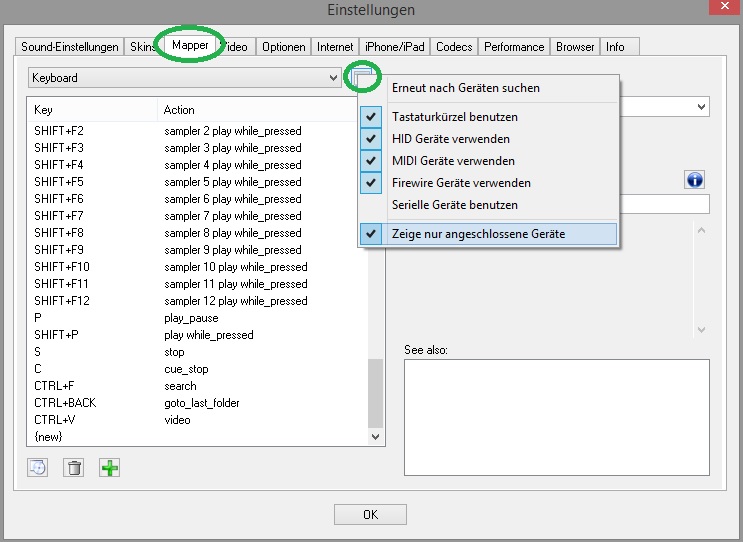Click the device options icon beside Keyboard dropdown
This screenshot has height=542, width=743.
[x=360, y=78]
